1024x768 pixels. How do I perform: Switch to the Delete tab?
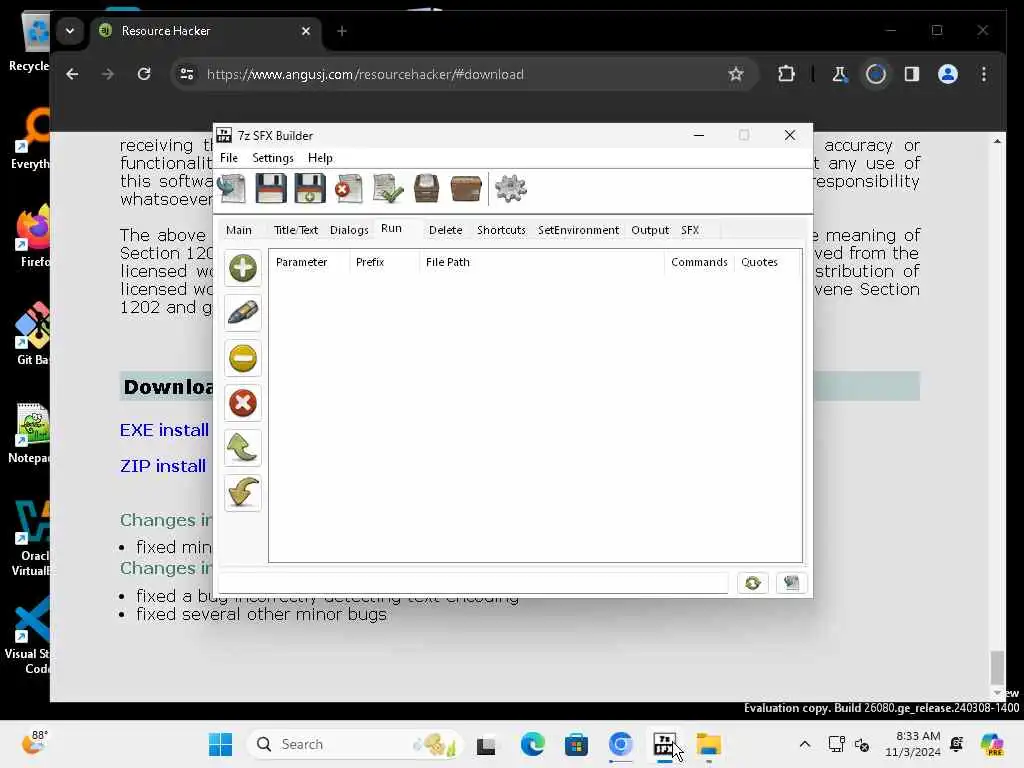point(445,230)
